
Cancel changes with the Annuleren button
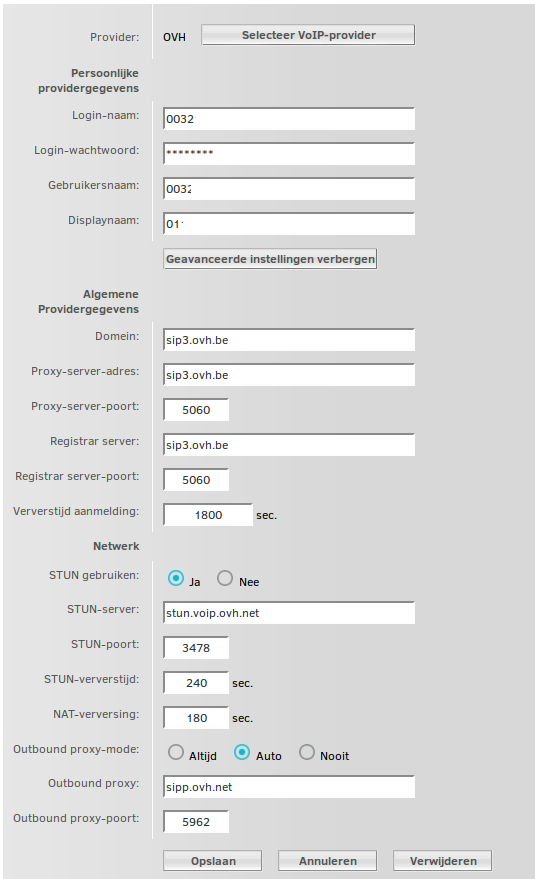[x=328, y=861]
